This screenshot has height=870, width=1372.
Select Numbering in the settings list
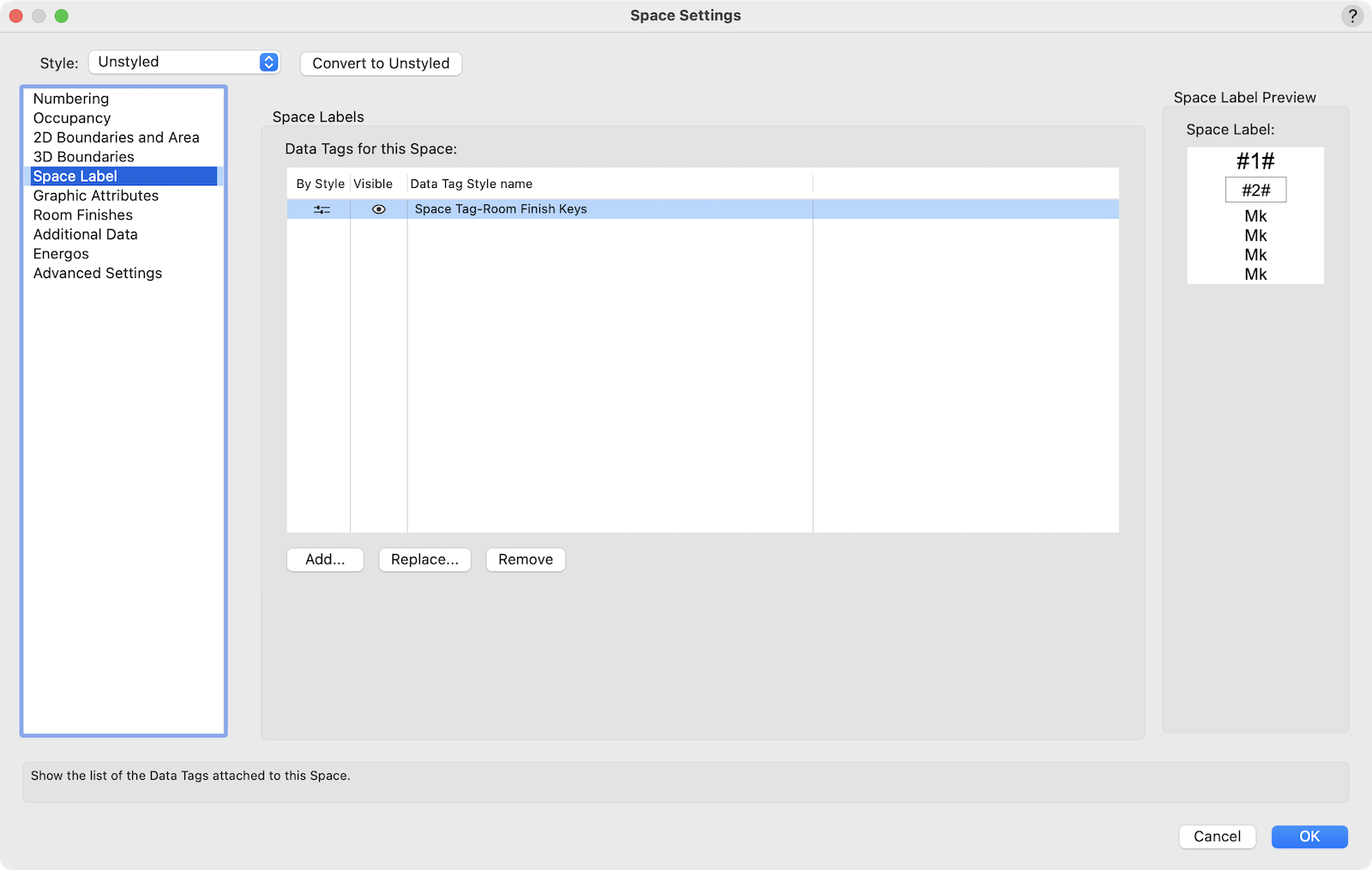71,99
